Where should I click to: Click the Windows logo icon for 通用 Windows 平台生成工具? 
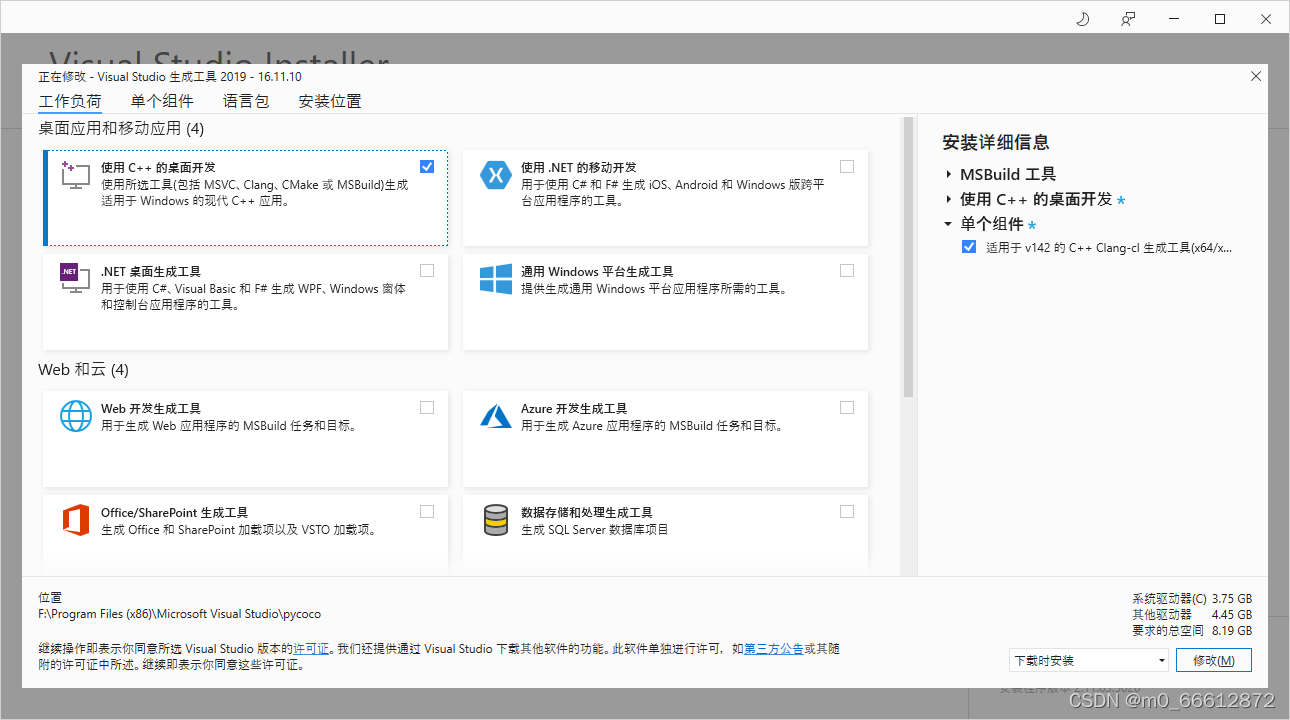496,280
